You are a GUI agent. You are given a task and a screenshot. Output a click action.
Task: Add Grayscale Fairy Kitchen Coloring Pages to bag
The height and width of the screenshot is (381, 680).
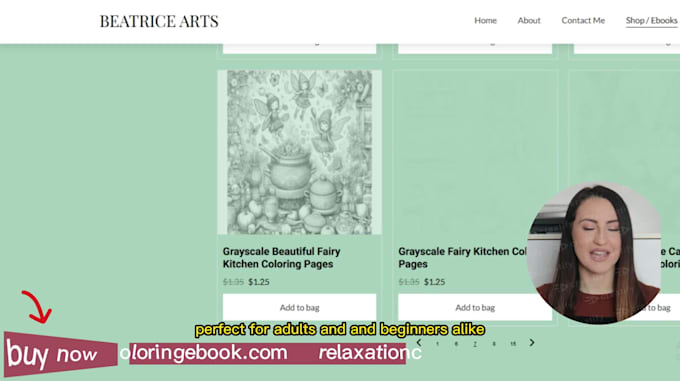(475, 307)
